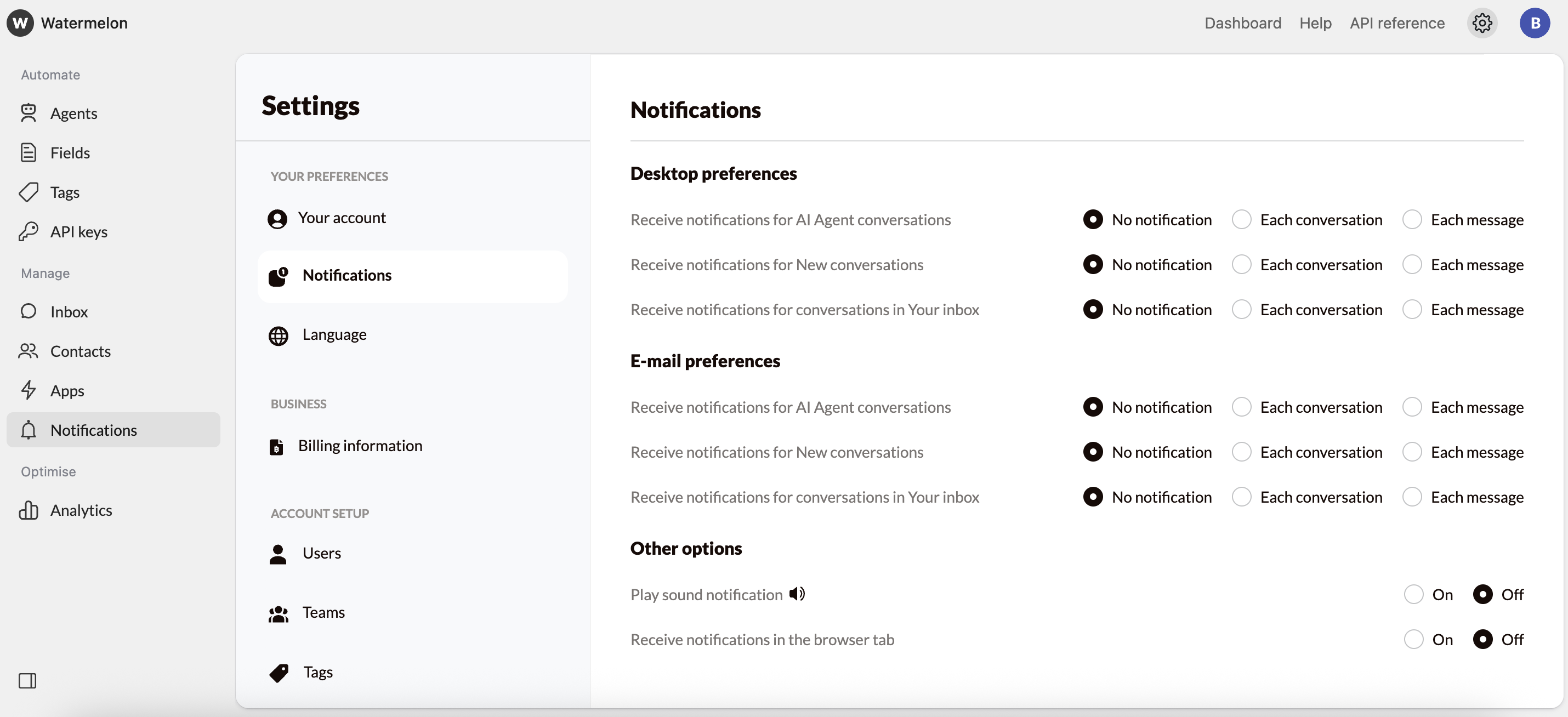The image size is (1568, 717).
Task: Select Each conversation for AI Agent e-mail notifications
Action: coord(1242,407)
